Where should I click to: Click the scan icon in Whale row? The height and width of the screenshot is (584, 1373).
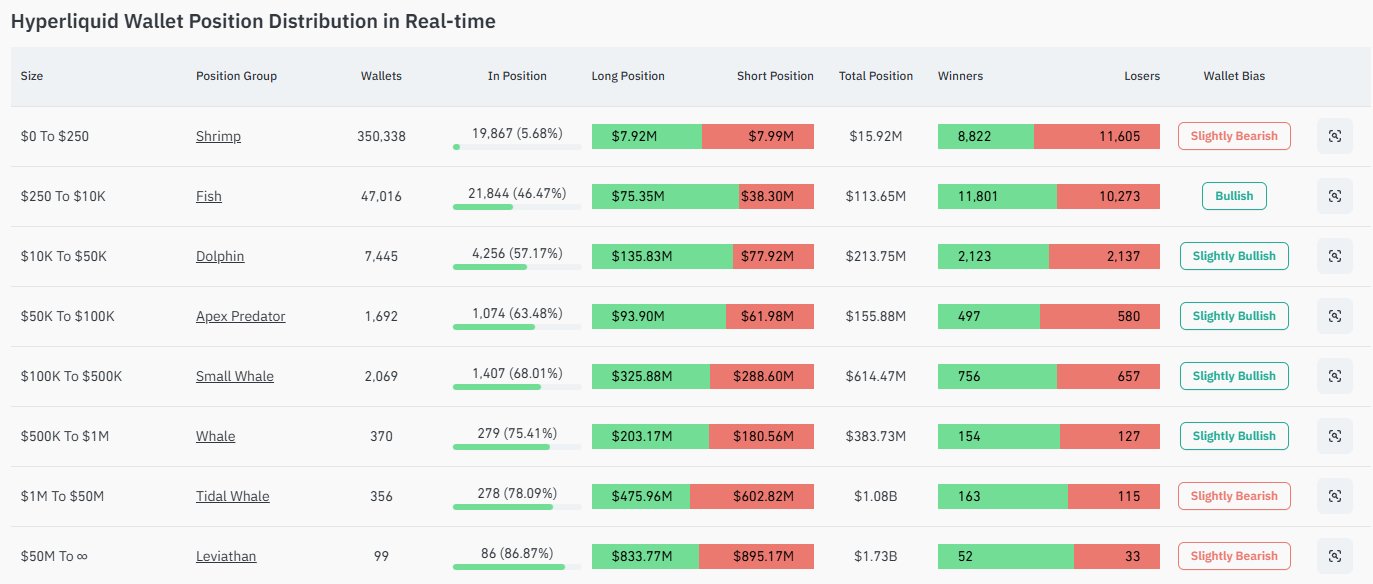1334,436
